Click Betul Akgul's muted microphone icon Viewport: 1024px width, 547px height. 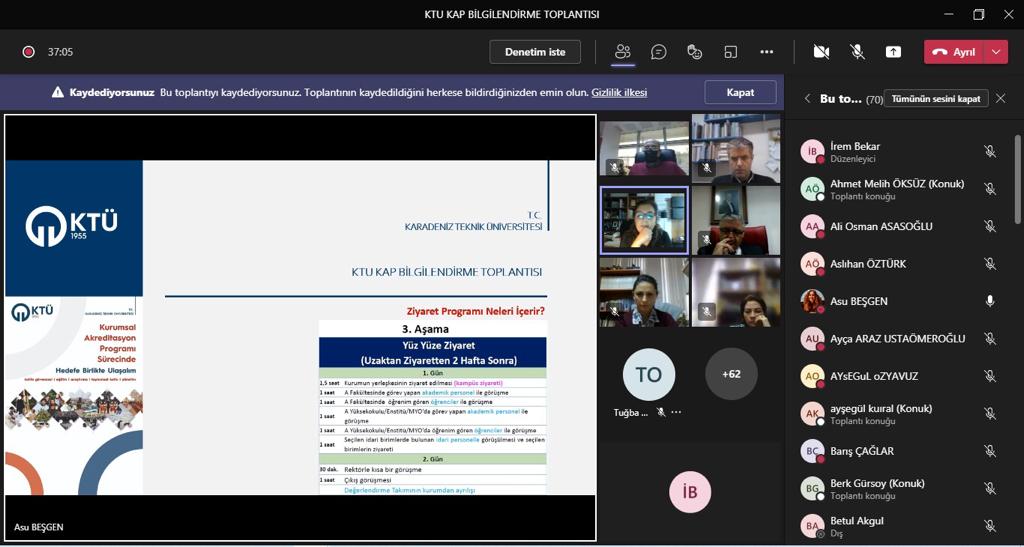tap(990, 525)
